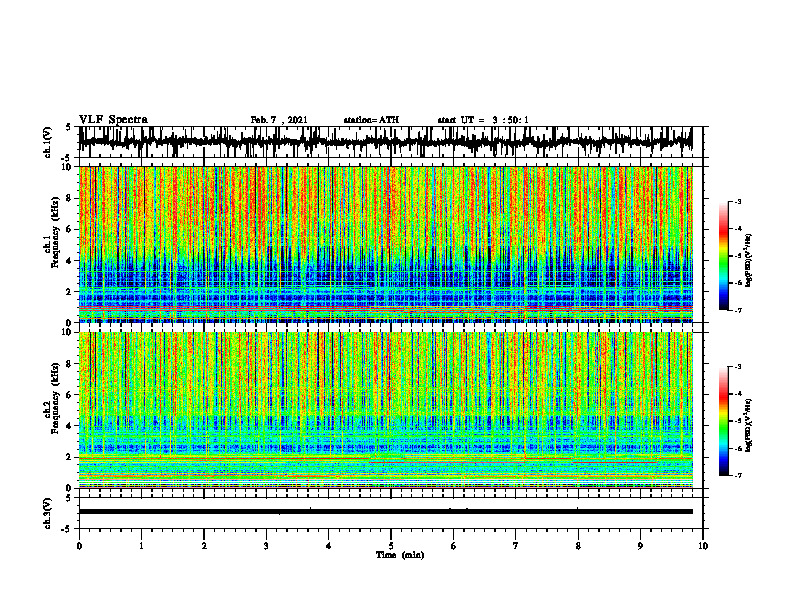This screenshot has height=612, width=792.
Task: Click time axis tick label "2"
Action: pos(204,546)
